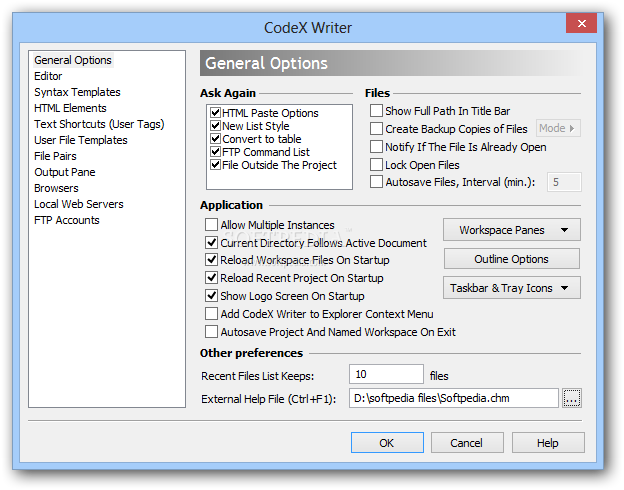Expand the Workspace Panes dropdown button
The width and height of the screenshot is (624, 490).
coord(512,230)
